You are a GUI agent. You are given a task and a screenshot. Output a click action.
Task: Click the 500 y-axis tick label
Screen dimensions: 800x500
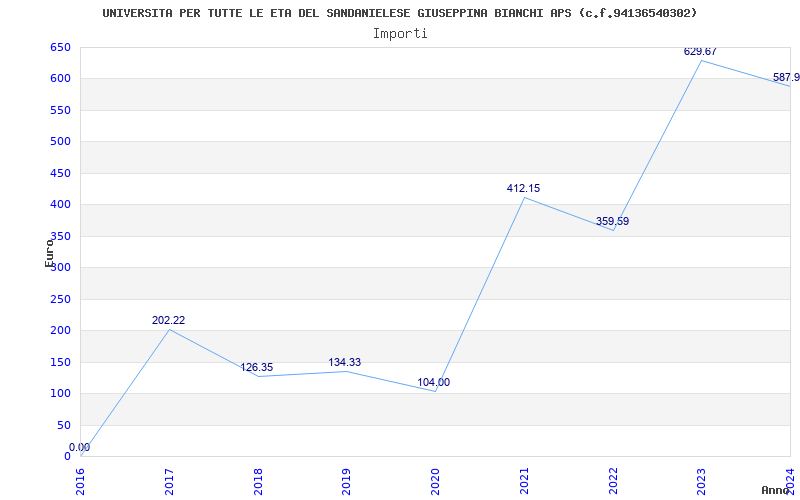[60, 141]
